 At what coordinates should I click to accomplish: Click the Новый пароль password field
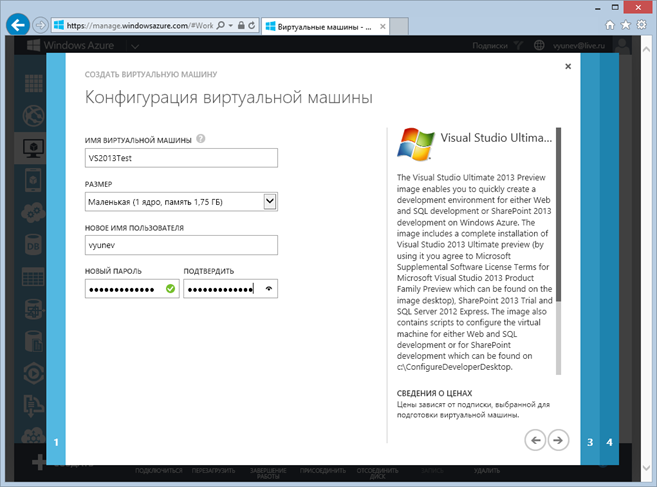pos(132,289)
